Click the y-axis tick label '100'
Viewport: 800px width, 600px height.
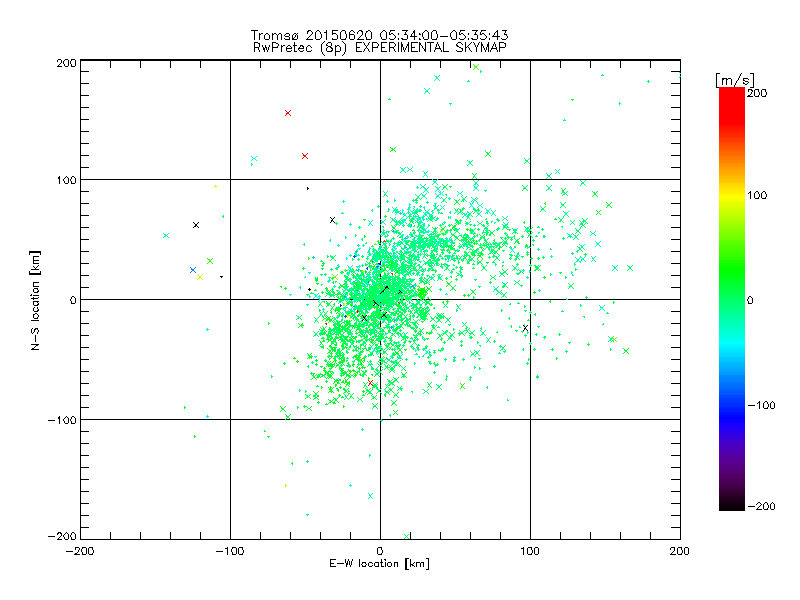(x=66, y=180)
